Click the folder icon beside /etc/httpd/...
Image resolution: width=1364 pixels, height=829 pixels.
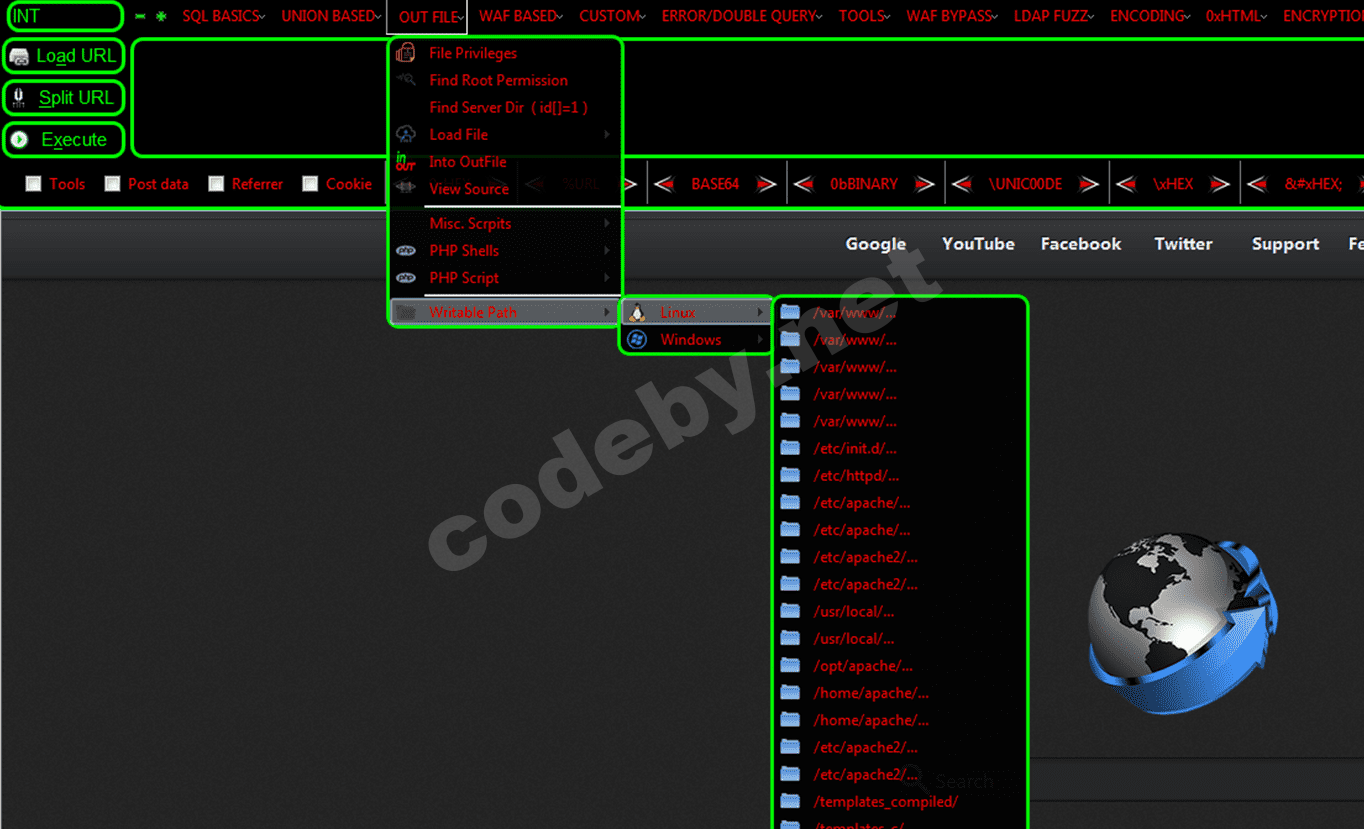point(790,475)
